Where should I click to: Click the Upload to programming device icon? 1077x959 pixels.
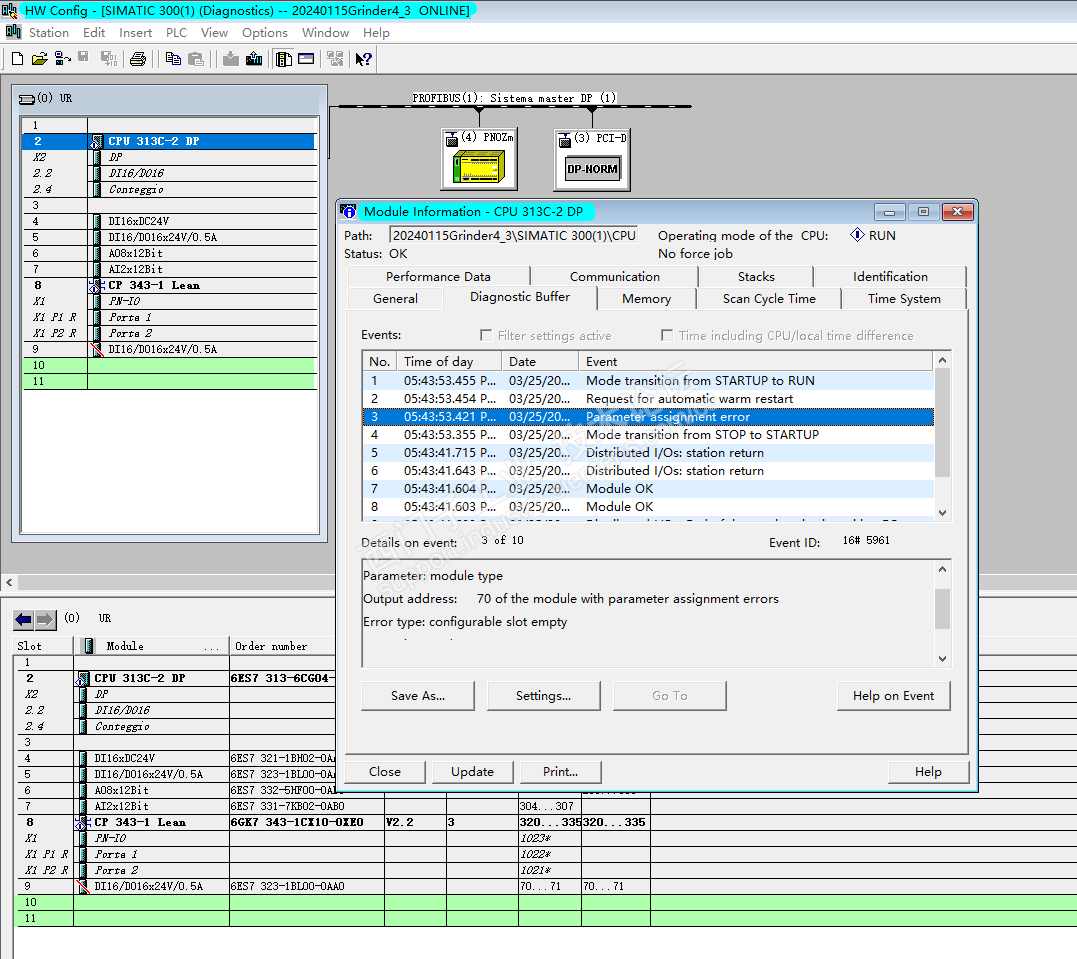tap(254, 59)
